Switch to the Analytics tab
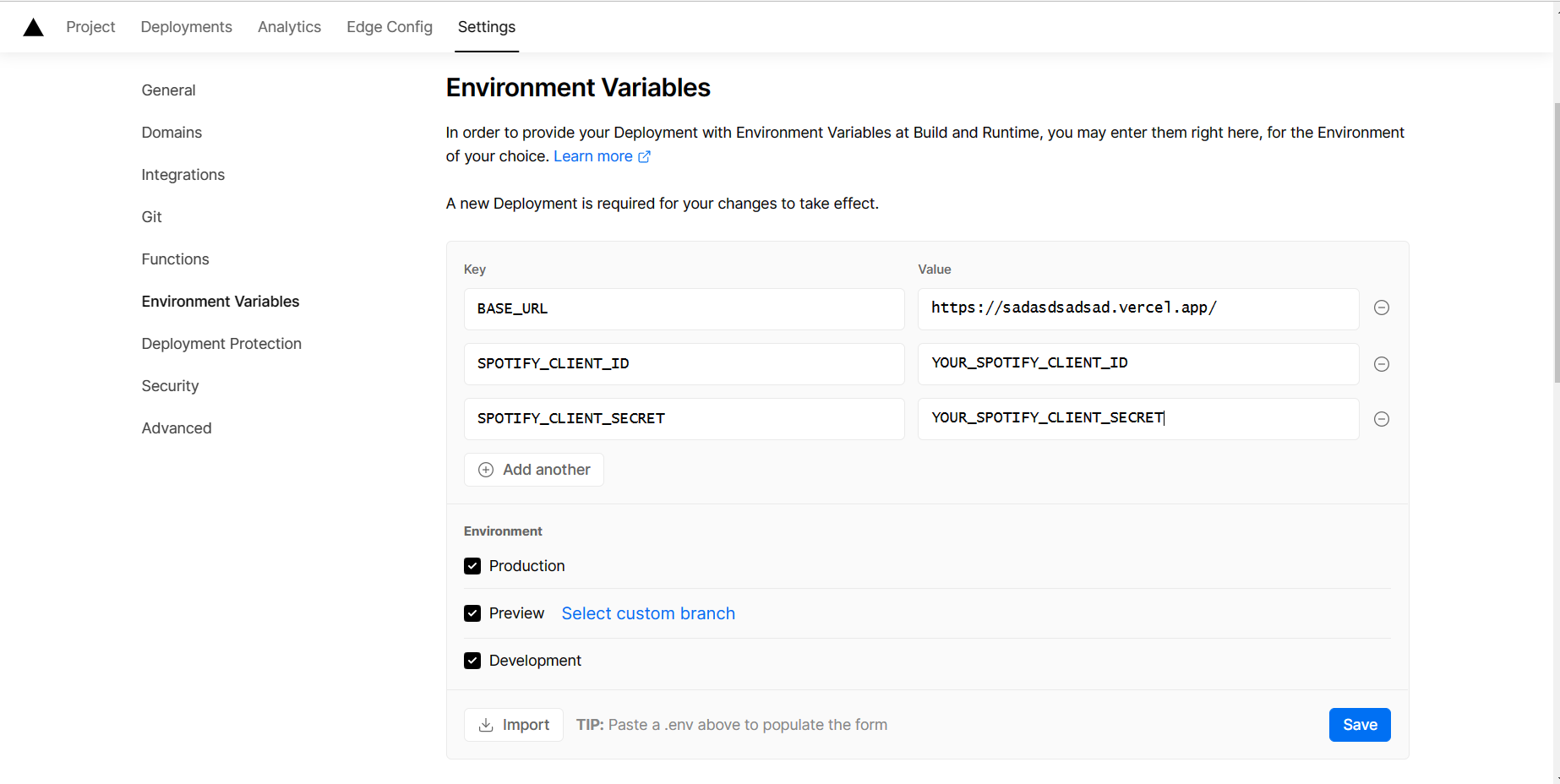This screenshot has height=784, width=1560. click(289, 27)
